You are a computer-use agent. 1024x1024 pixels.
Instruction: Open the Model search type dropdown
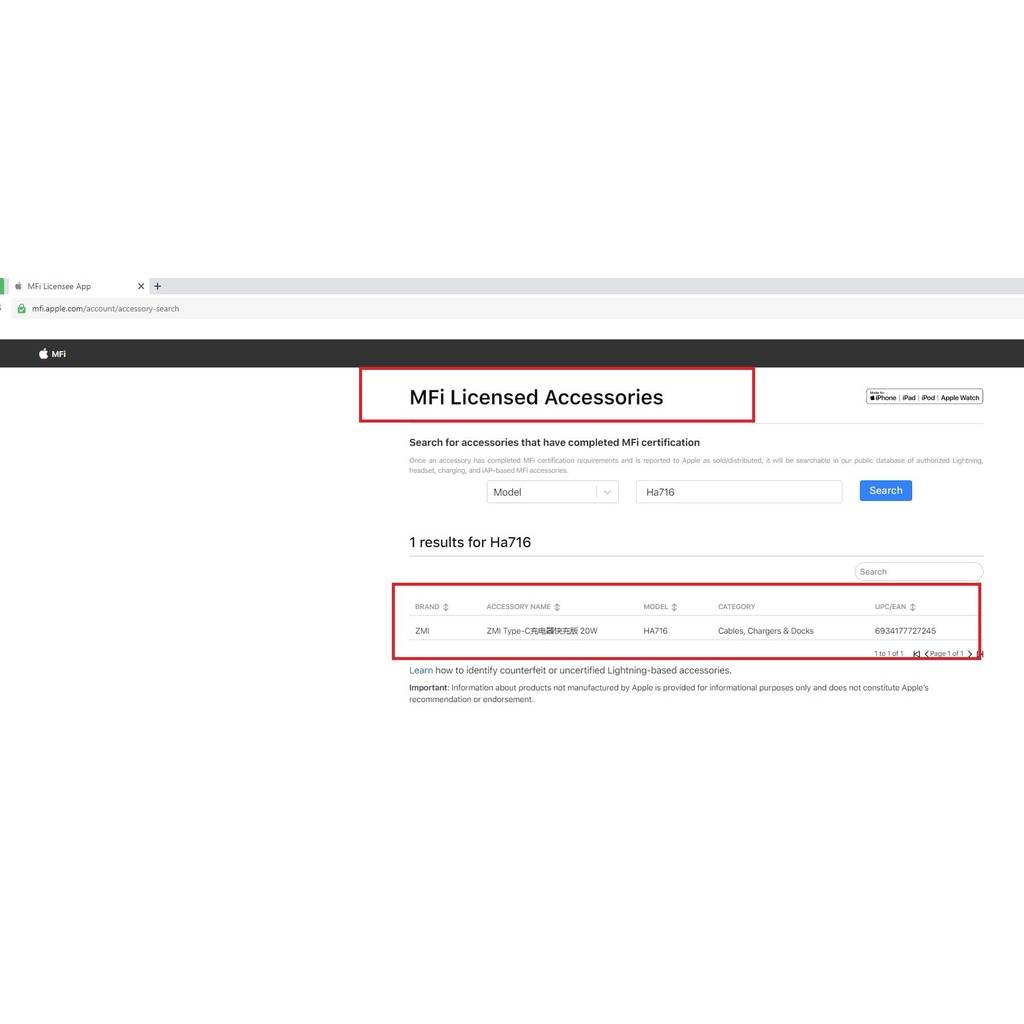click(541, 492)
